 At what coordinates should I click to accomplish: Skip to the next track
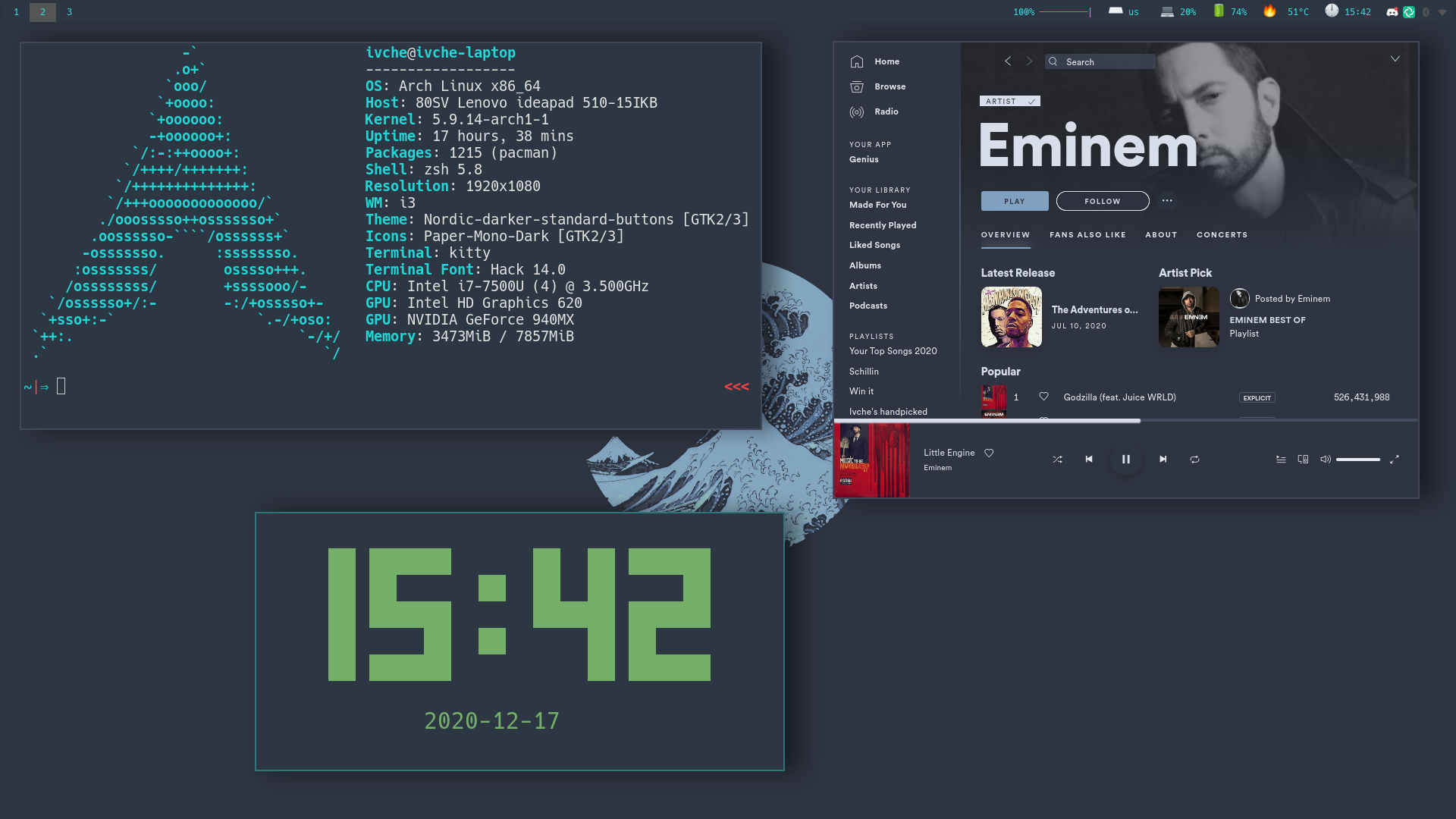[1163, 460]
